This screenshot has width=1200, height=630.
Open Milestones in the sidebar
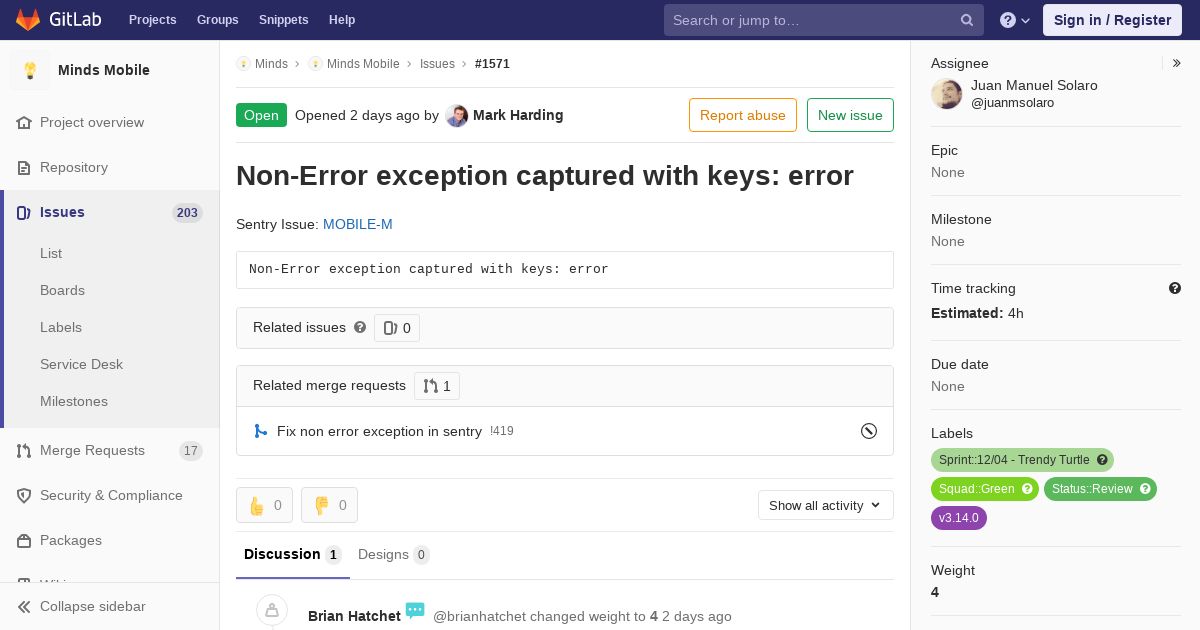click(x=74, y=401)
